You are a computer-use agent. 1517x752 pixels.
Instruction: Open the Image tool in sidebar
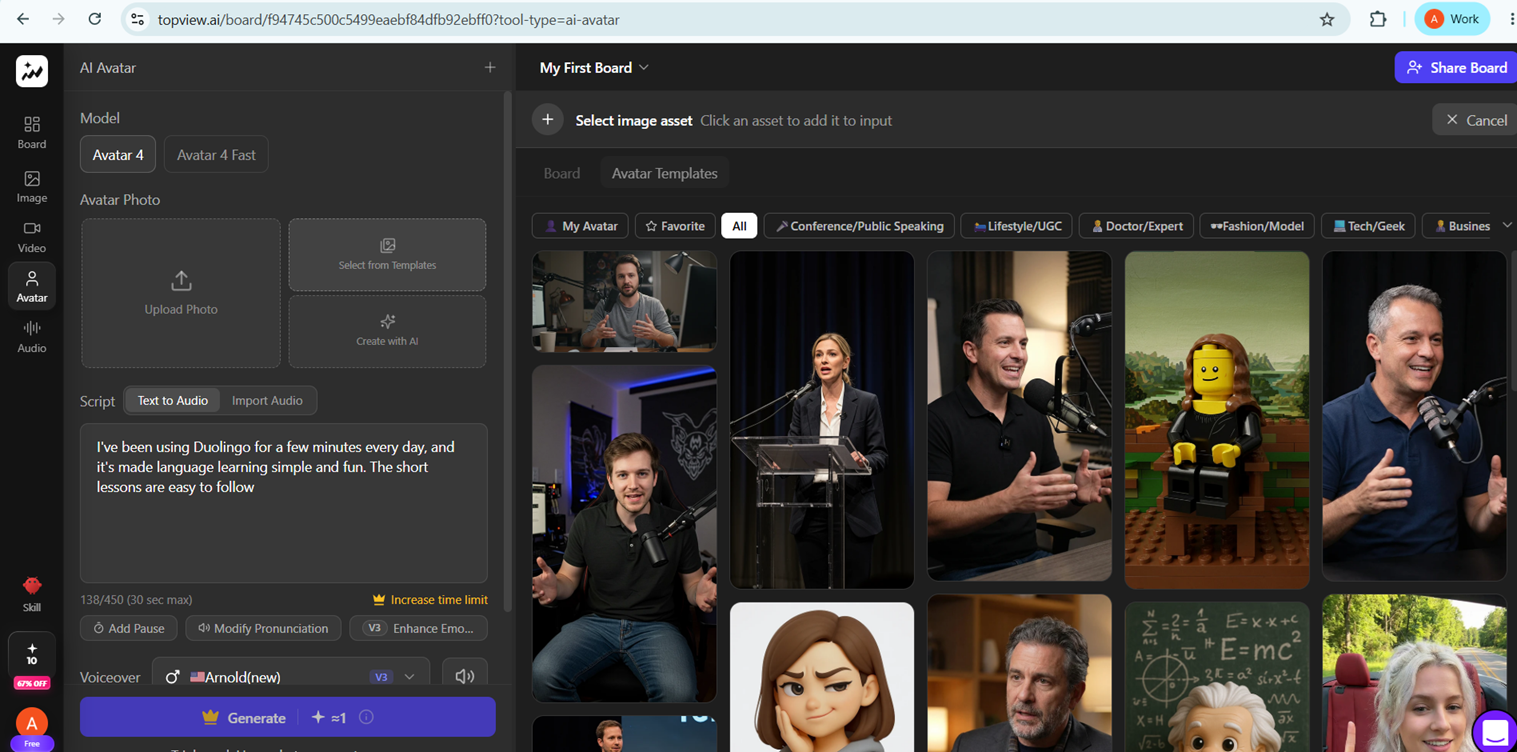coord(32,186)
